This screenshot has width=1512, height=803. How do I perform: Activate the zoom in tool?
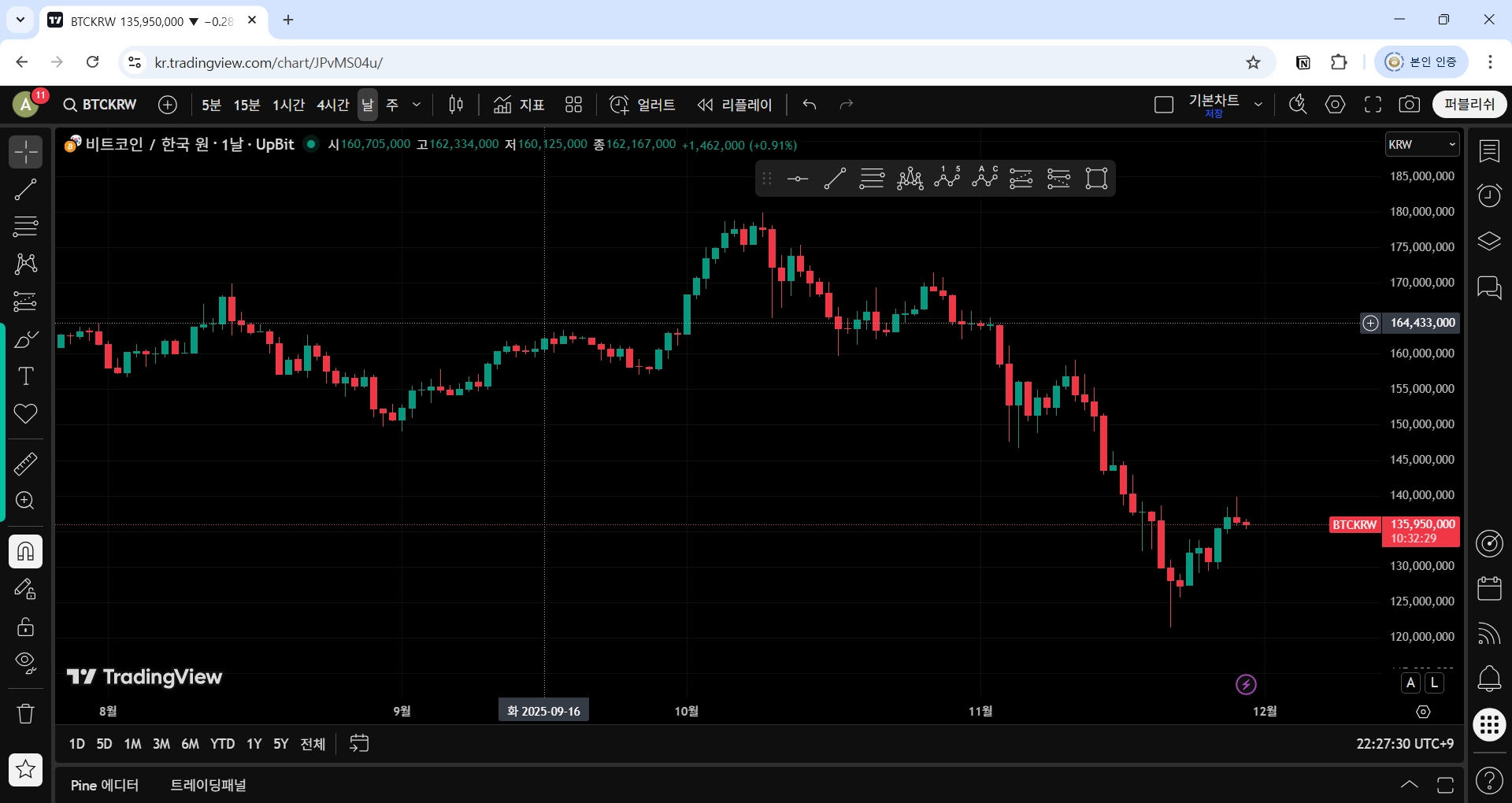click(x=26, y=501)
